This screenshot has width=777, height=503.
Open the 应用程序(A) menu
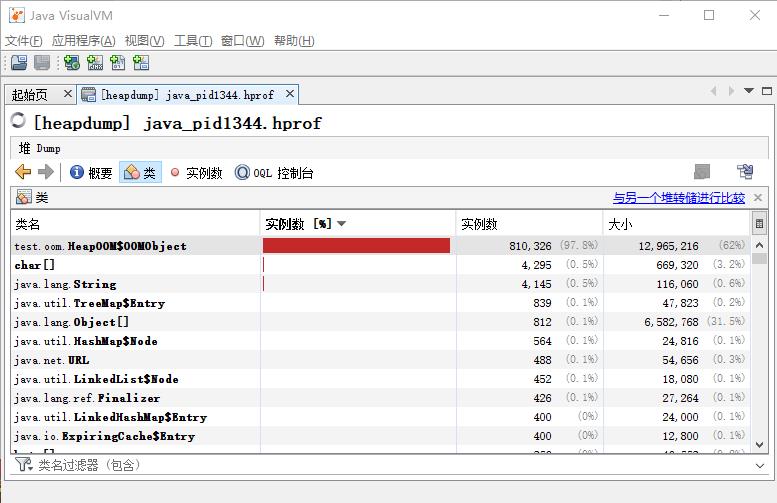(84, 41)
